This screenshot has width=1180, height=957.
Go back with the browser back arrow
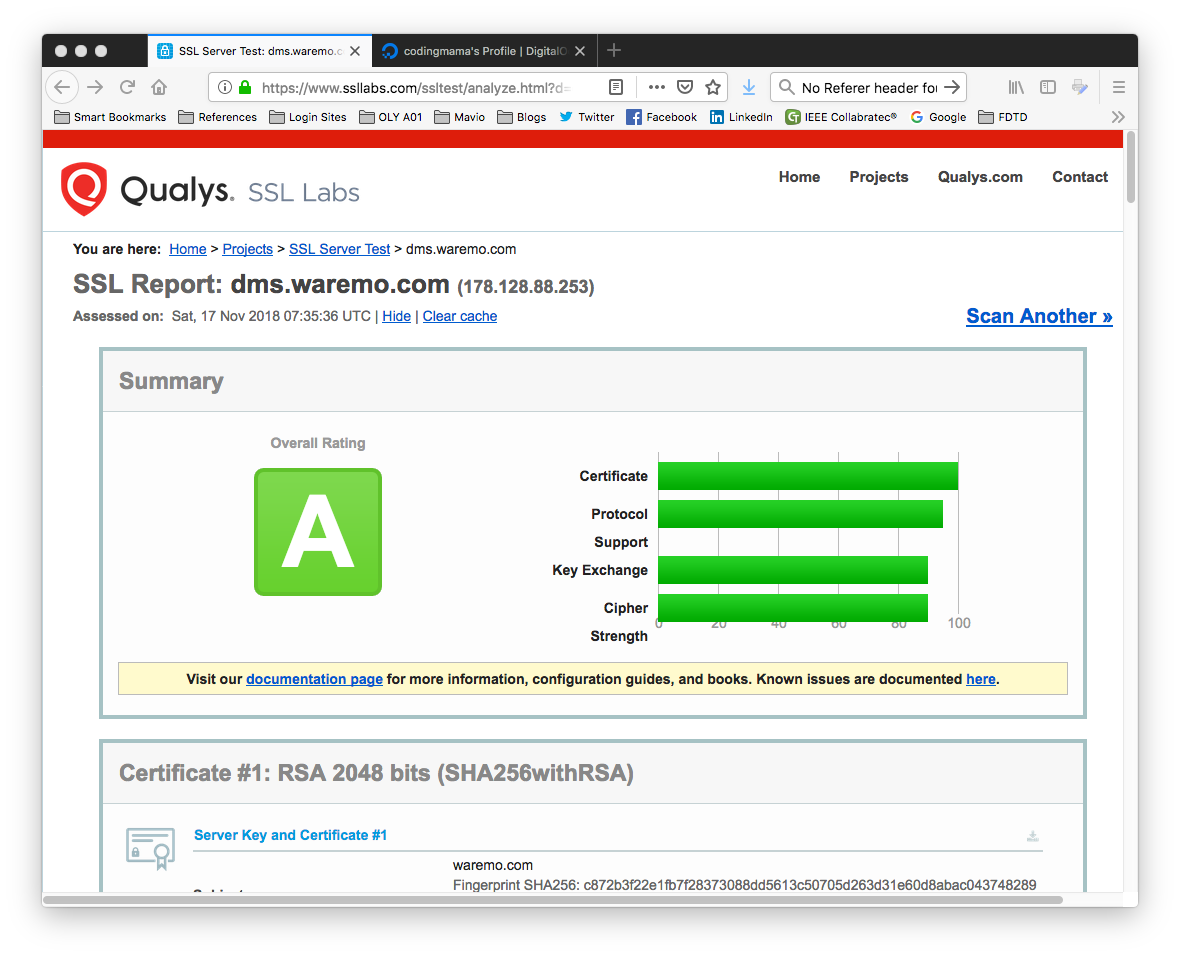(x=62, y=87)
